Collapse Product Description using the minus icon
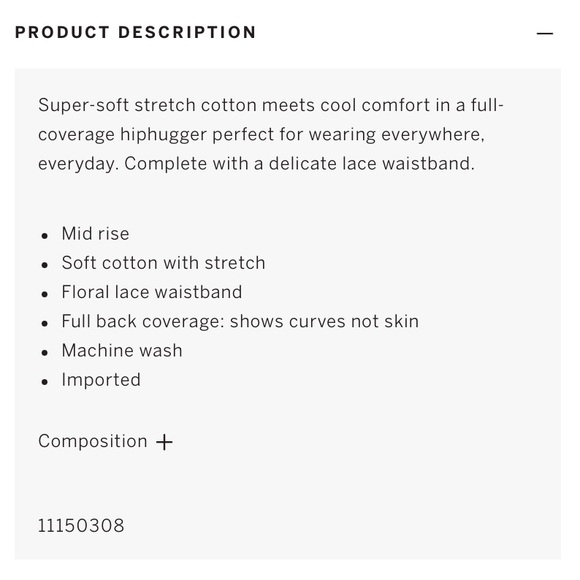580x580 pixels. tap(544, 33)
